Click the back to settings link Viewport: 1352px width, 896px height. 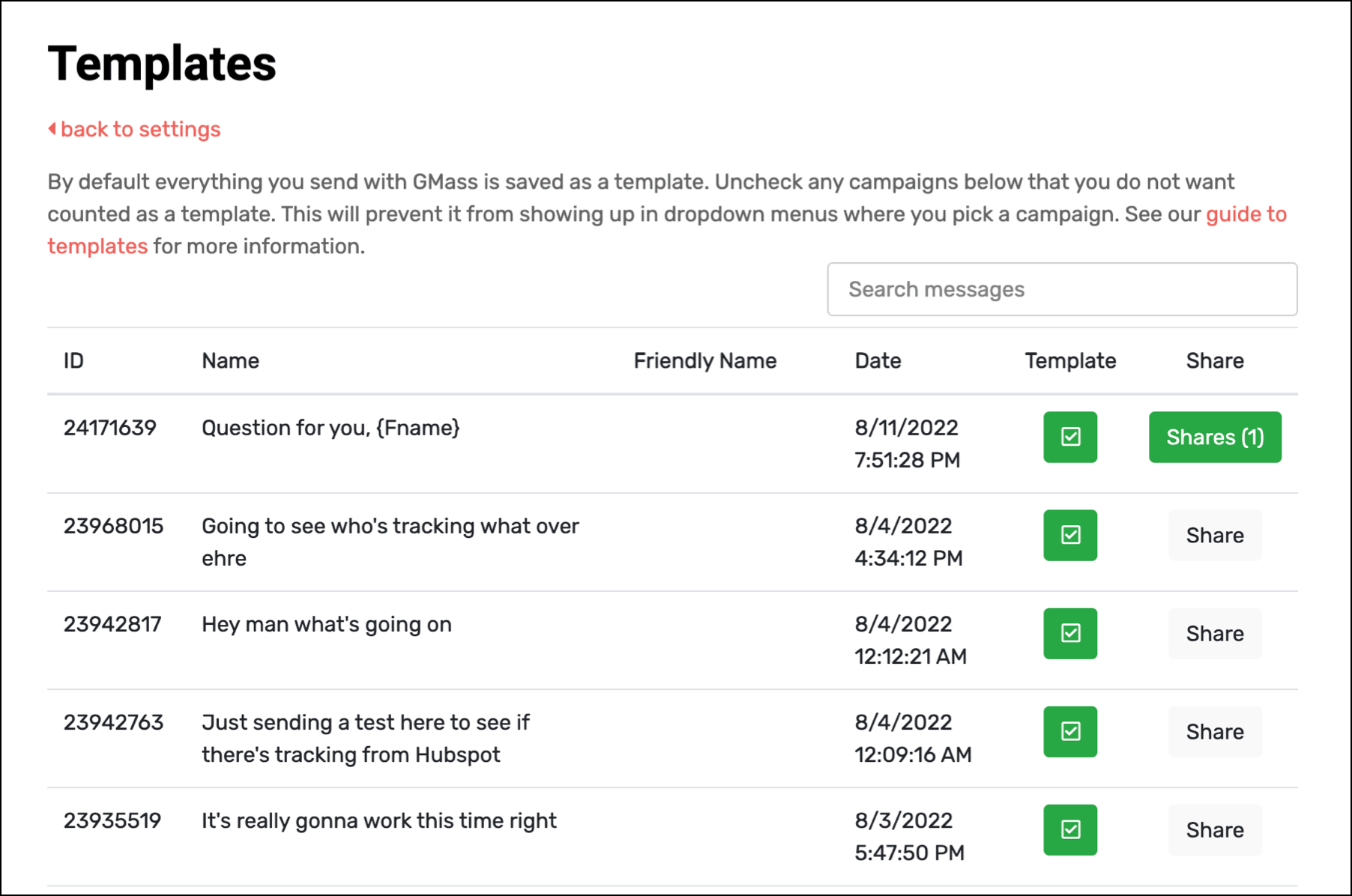tap(135, 129)
